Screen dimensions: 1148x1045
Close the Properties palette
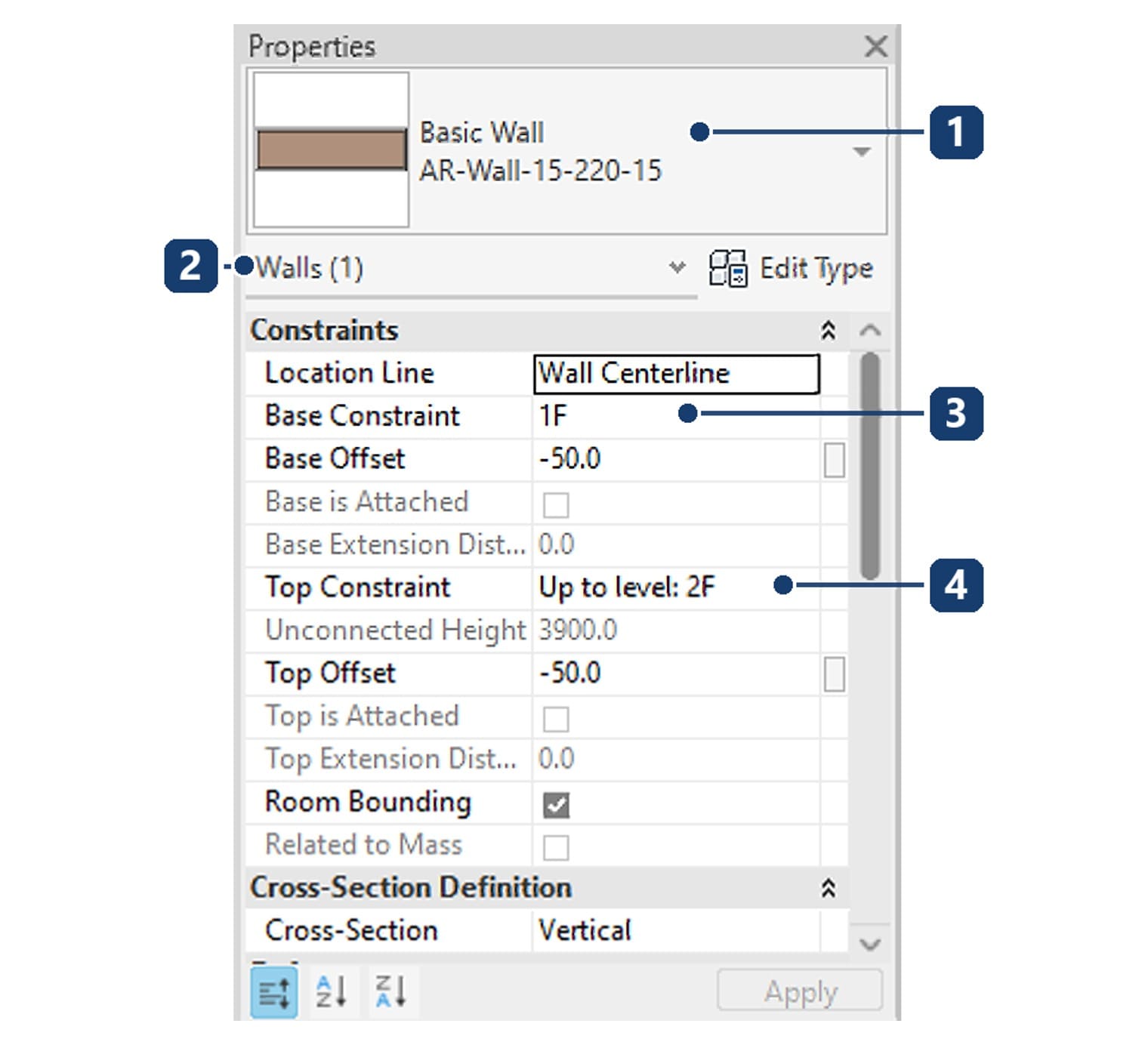[875, 46]
